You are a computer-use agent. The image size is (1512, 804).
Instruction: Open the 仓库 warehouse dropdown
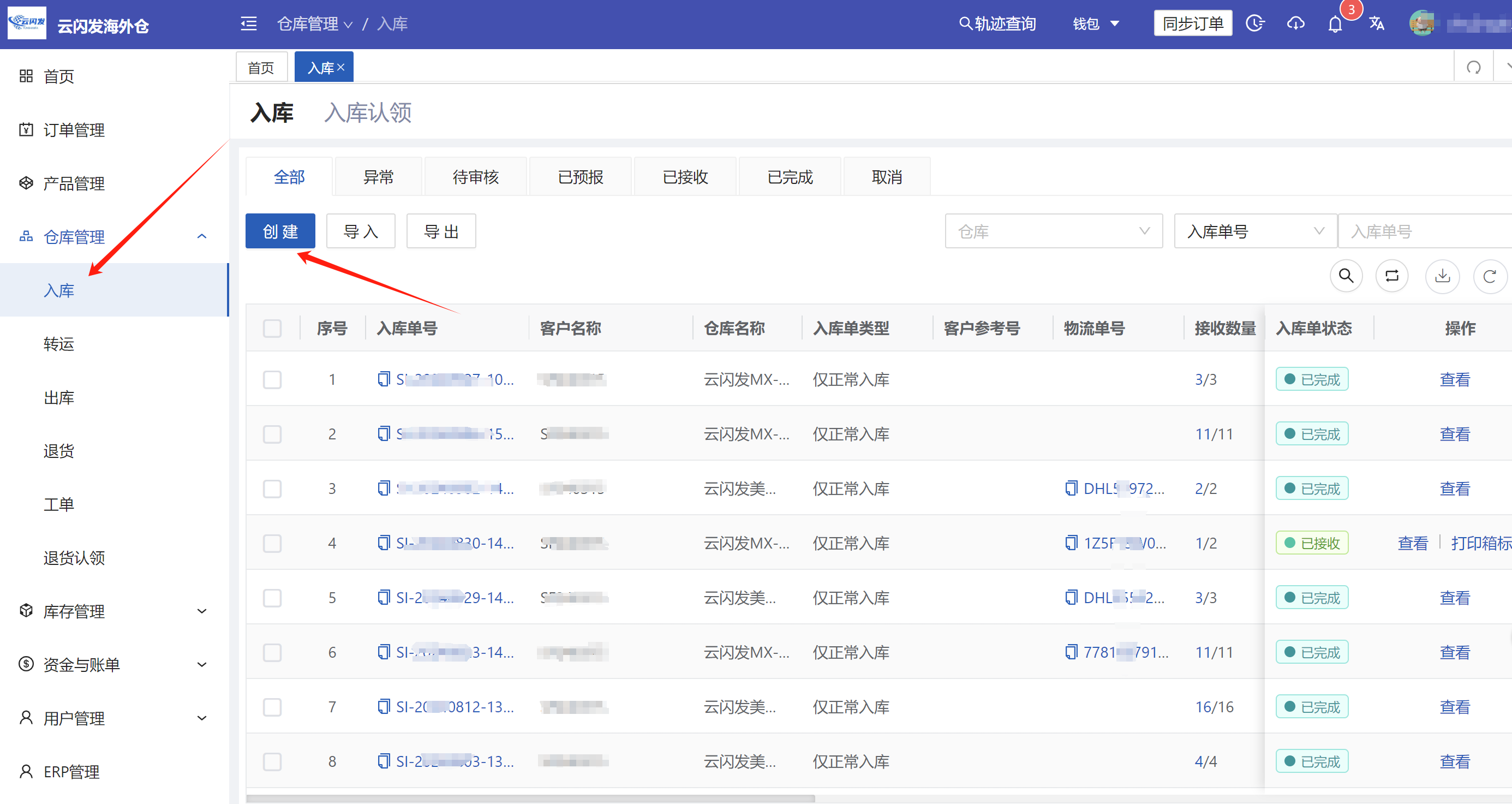pyautogui.click(x=1054, y=231)
